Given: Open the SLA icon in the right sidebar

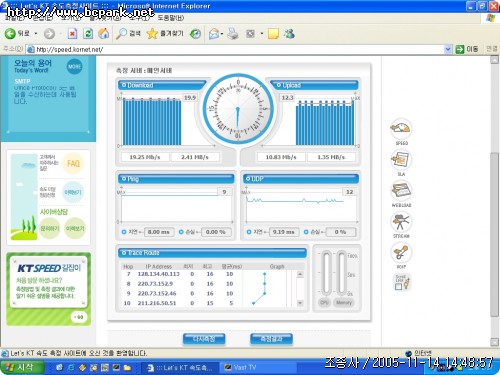Looking at the screenshot, I should (401, 160).
